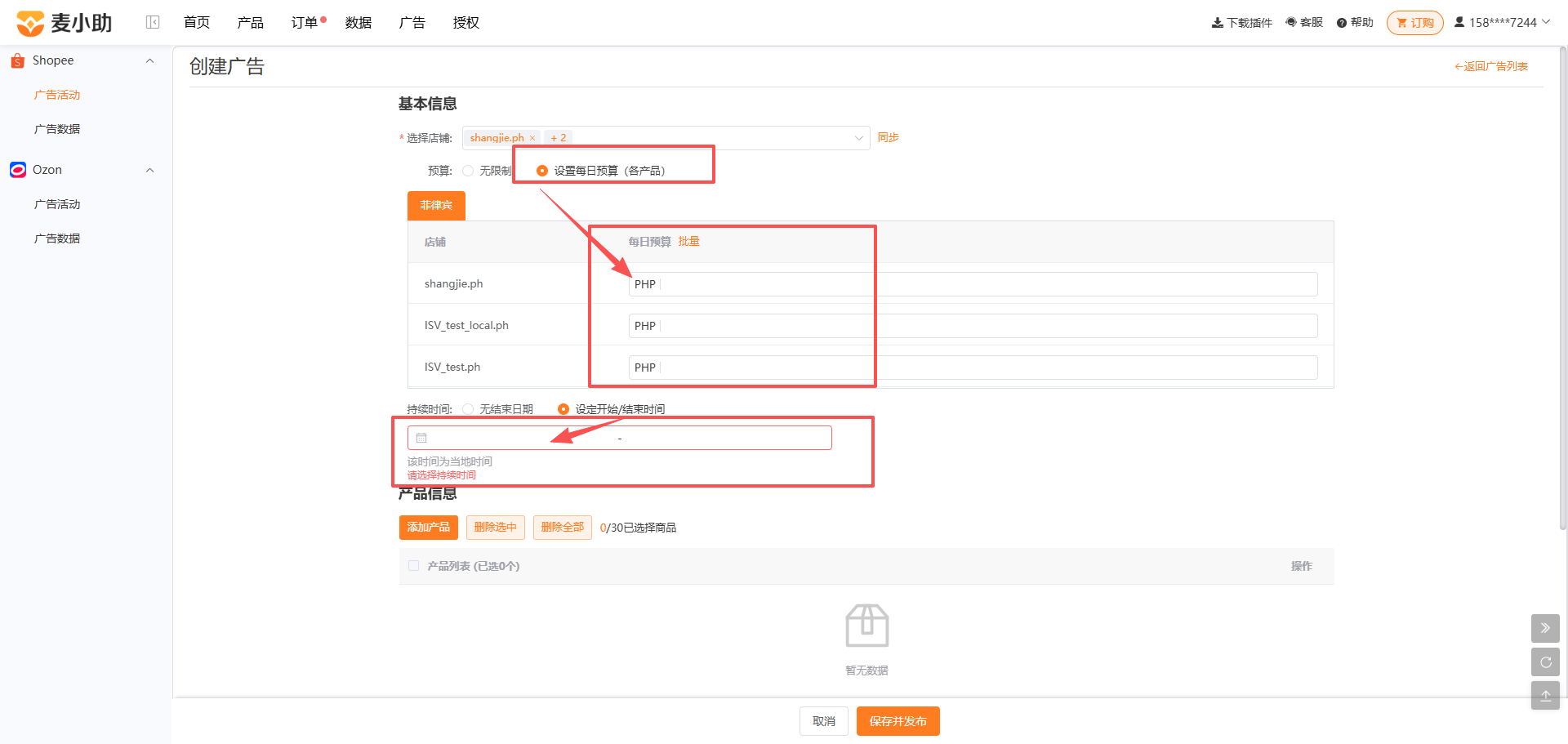The height and width of the screenshot is (744, 1568).
Task: Click 取消 button
Action: pos(824,721)
